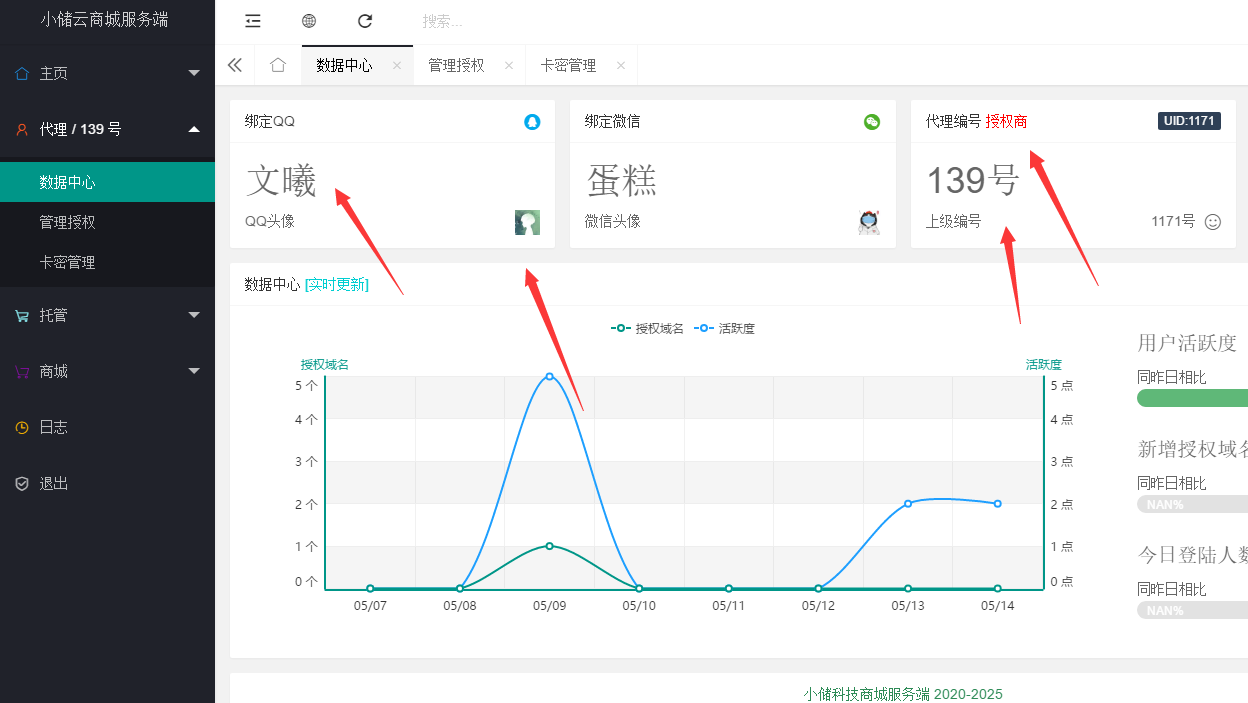Click the QQ icon on the 绑定QQ card
The width and height of the screenshot is (1248, 703).
(x=532, y=121)
